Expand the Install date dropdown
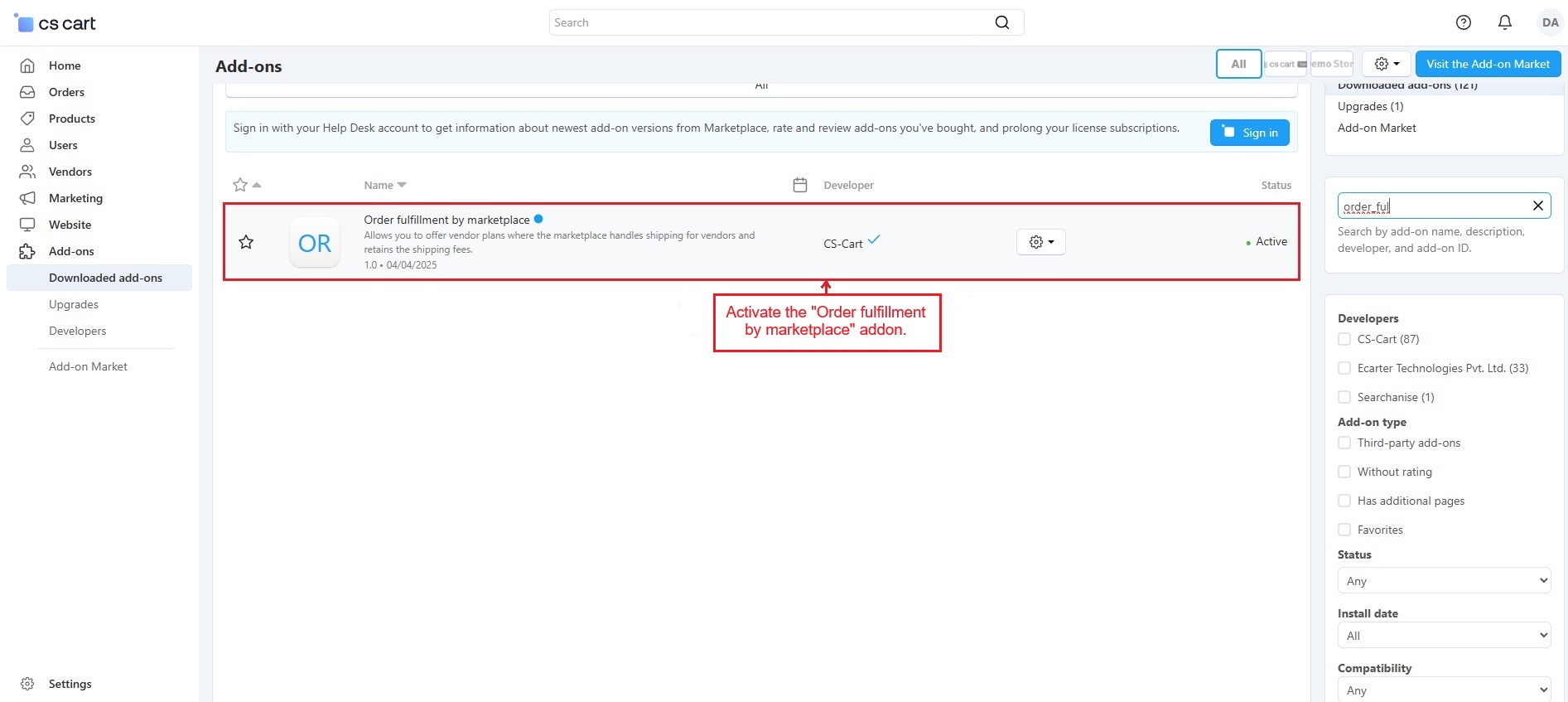The width and height of the screenshot is (1568, 702). click(1443, 636)
